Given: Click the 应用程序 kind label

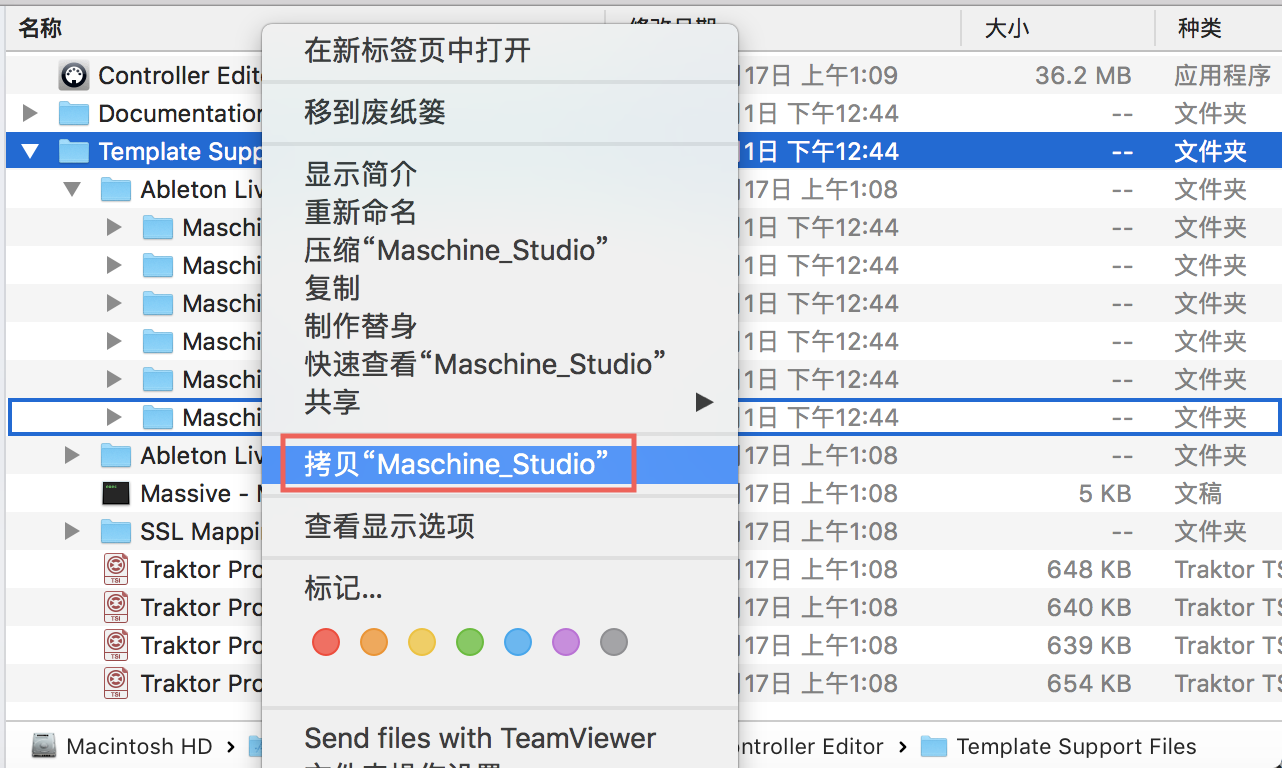Looking at the screenshot, I should coord(1222,75).
